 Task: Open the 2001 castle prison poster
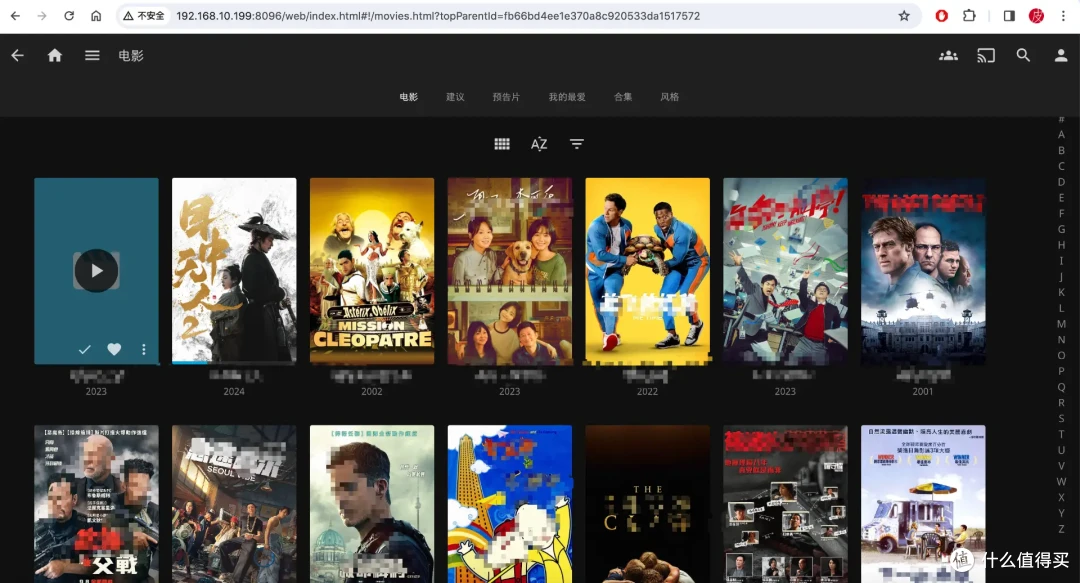coord(923,271)
